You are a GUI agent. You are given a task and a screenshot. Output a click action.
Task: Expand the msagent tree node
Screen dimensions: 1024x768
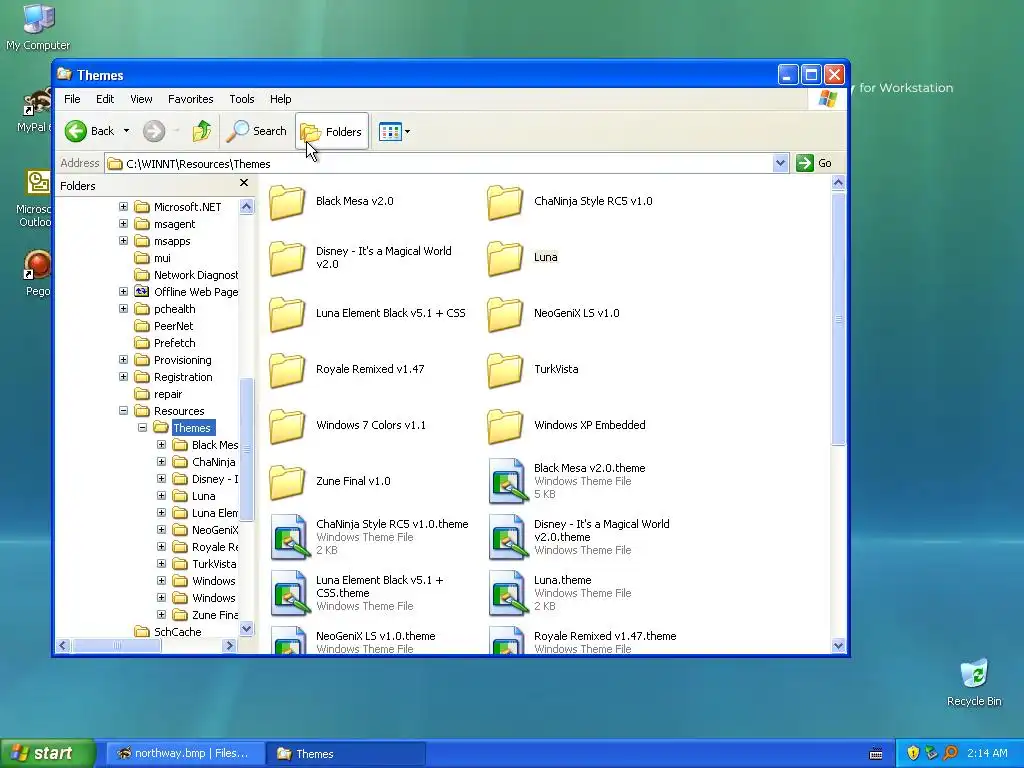click(123, 223)
